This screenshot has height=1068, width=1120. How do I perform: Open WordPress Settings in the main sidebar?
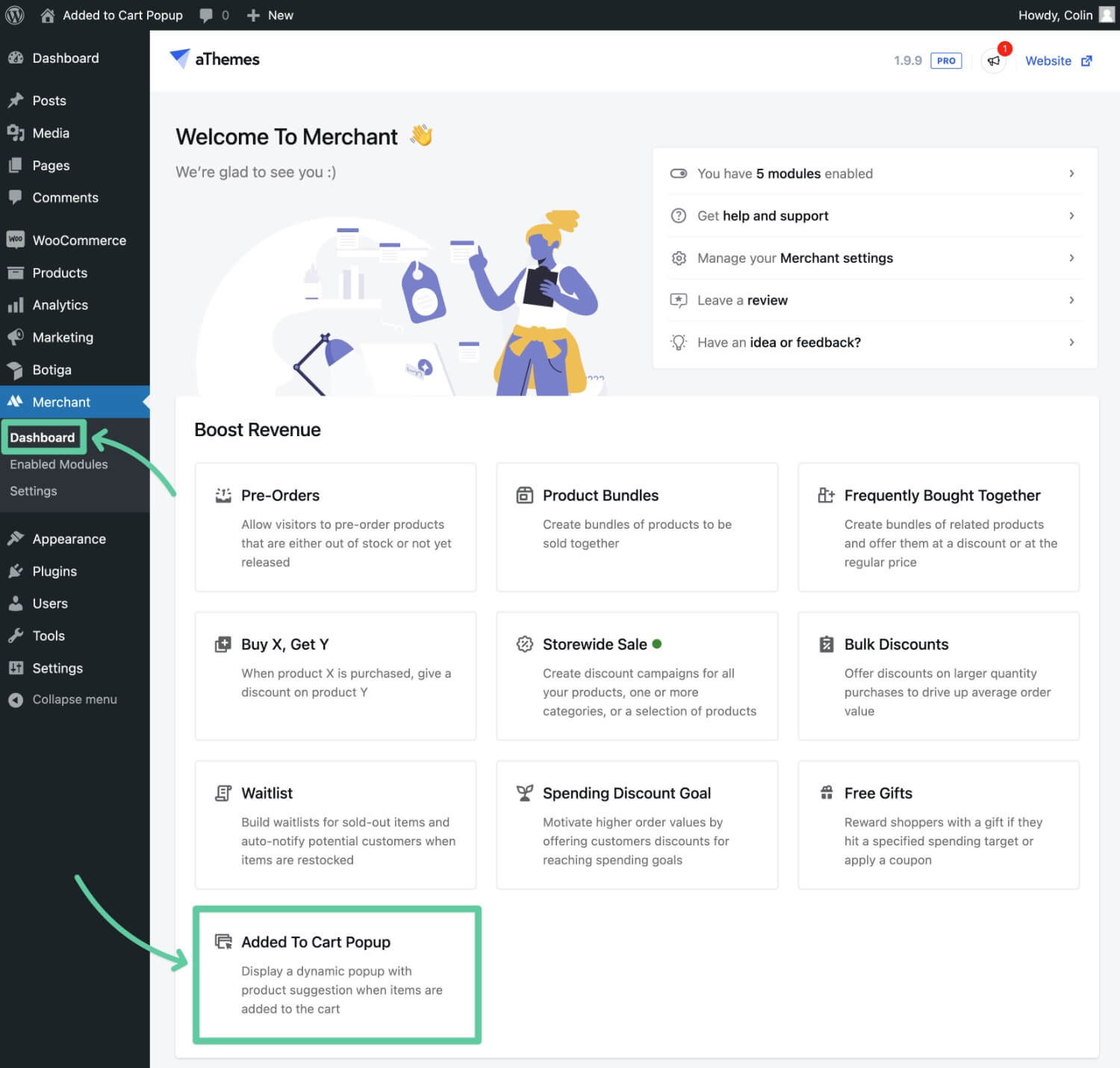tap(75, 668)
